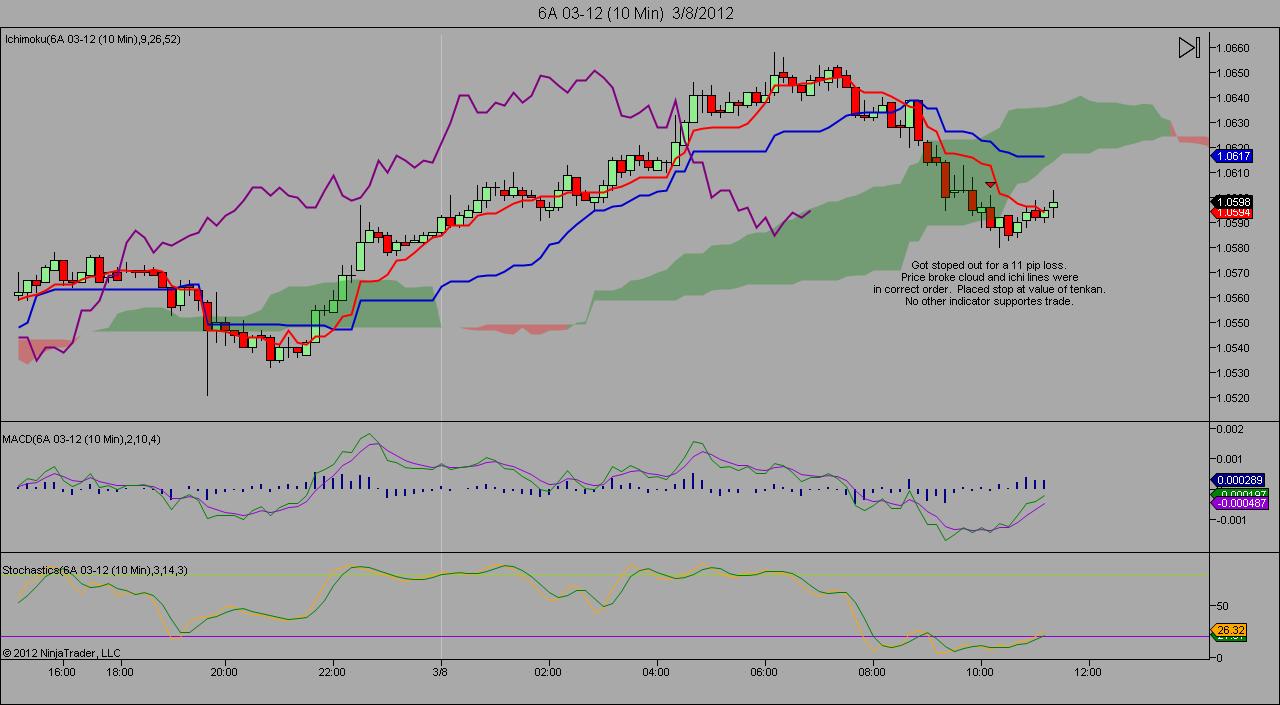1280x705 pixels.
Task: Click the 1.0570 price axis label
Action: tap(1233, 273)
